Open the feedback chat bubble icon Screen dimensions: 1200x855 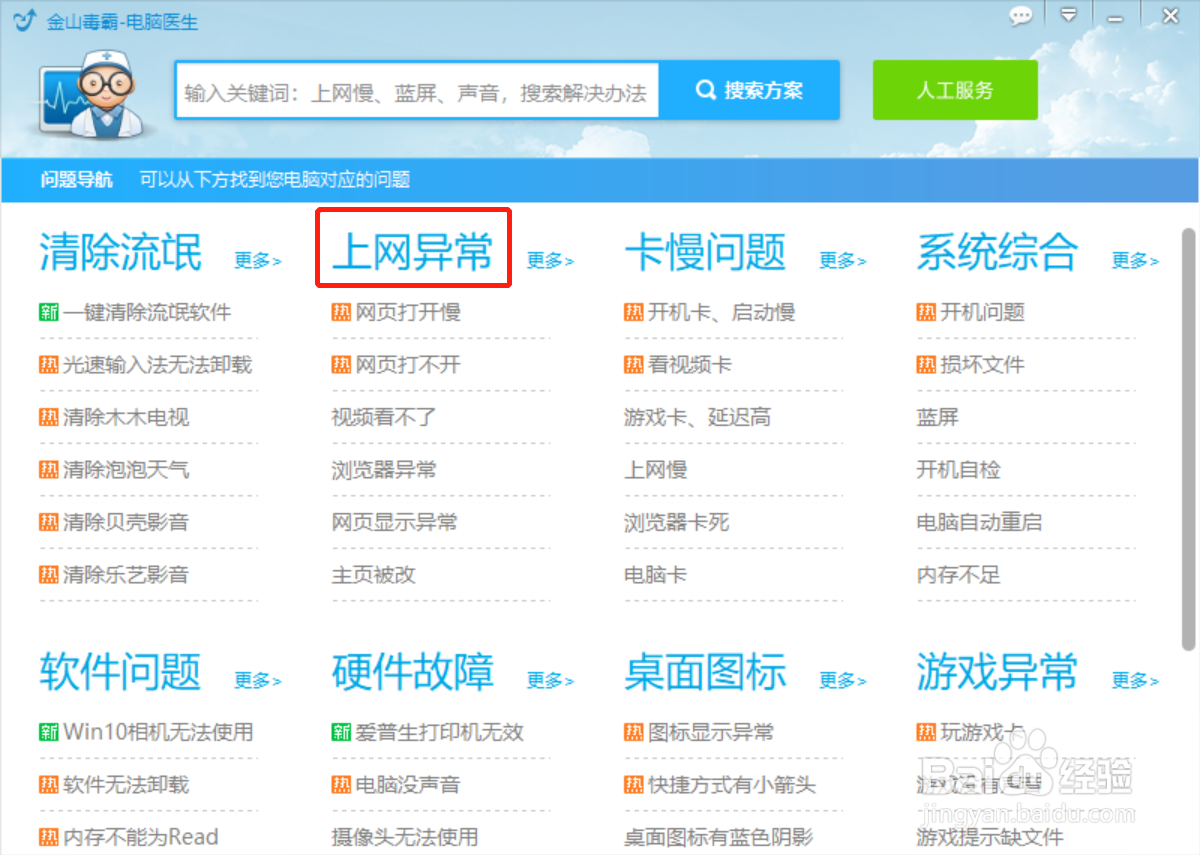coord(1021,16)
